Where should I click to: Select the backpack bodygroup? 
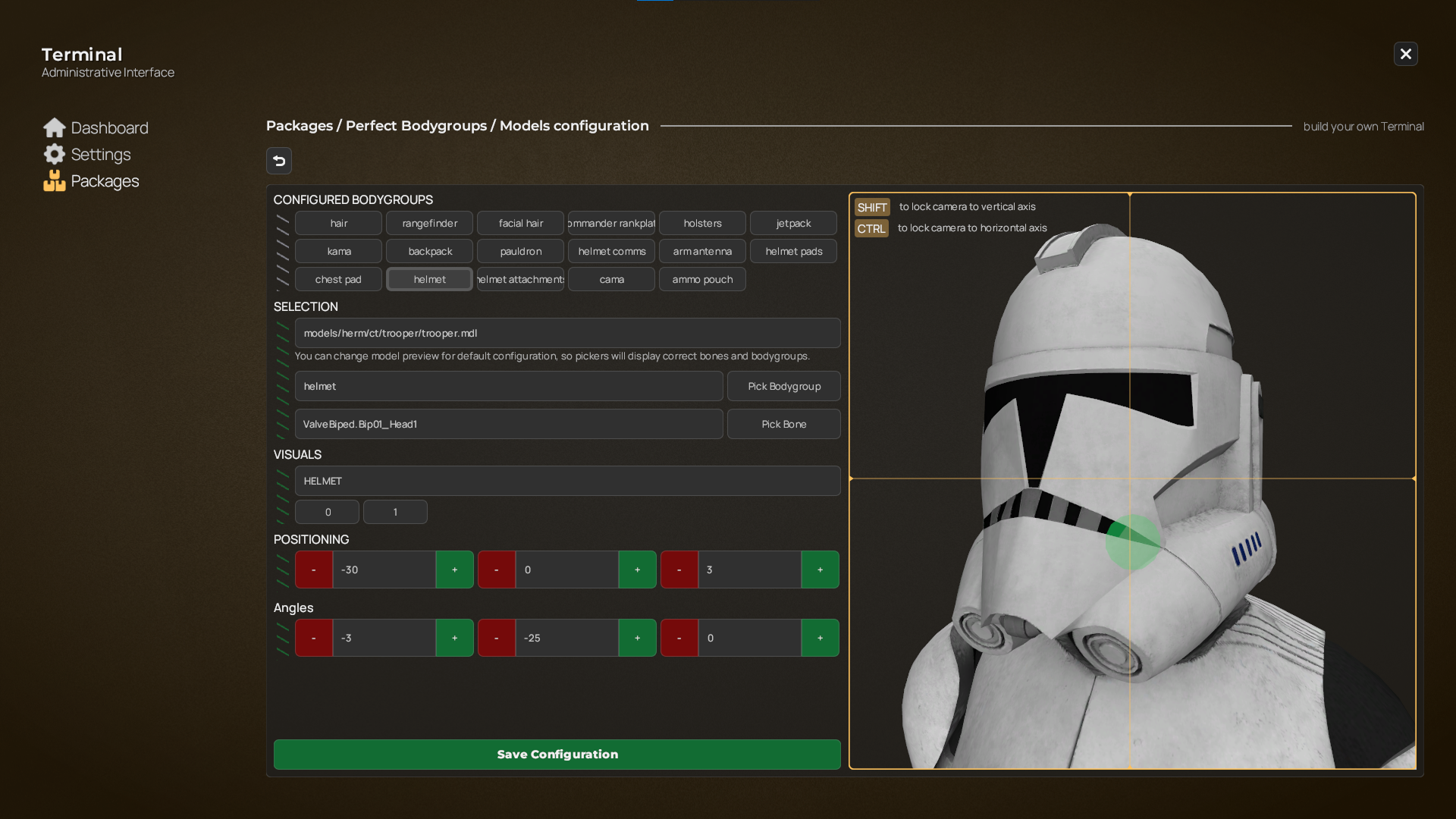pos(429,251)
